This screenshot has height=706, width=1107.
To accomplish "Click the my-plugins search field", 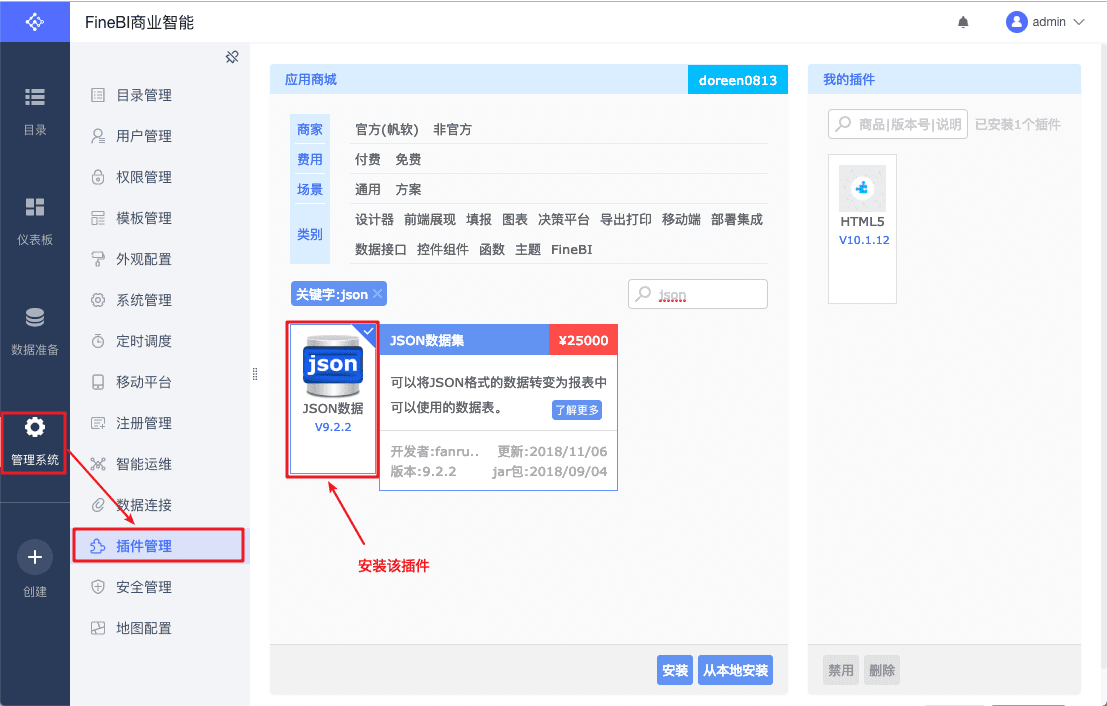I will click(x=897, y=124).
